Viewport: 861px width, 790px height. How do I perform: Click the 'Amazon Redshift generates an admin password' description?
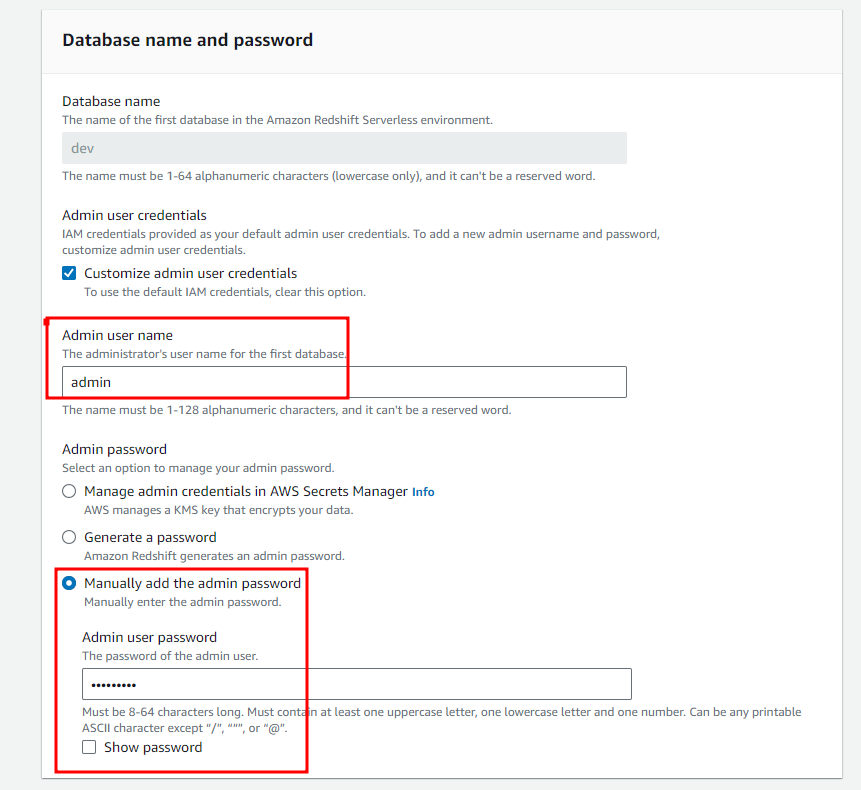[214, 556]
